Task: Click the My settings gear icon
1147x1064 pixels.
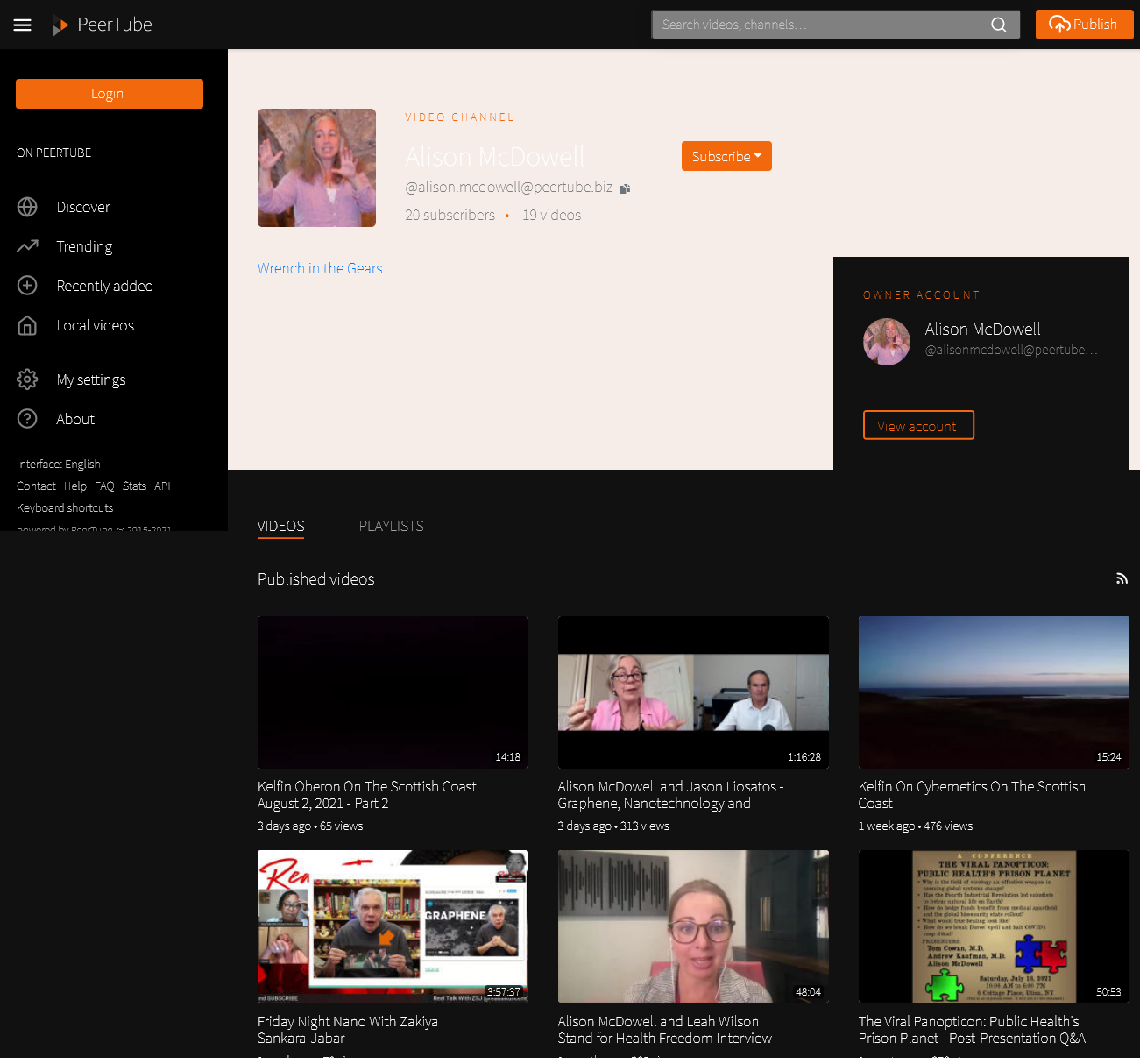Action: pyautogui.click(x=27, y=379)
